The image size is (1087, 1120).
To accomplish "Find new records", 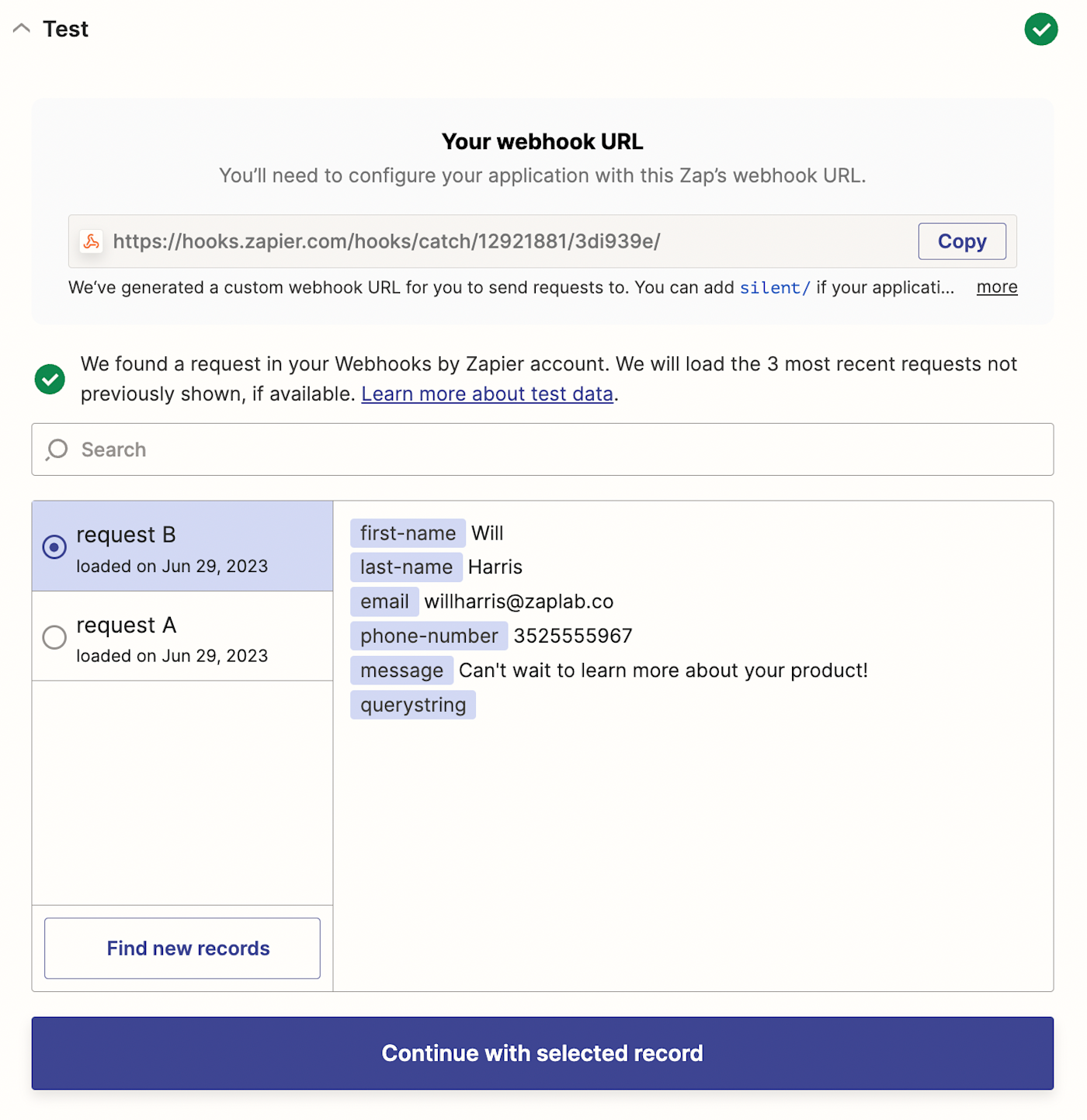I will coord(182,948).
